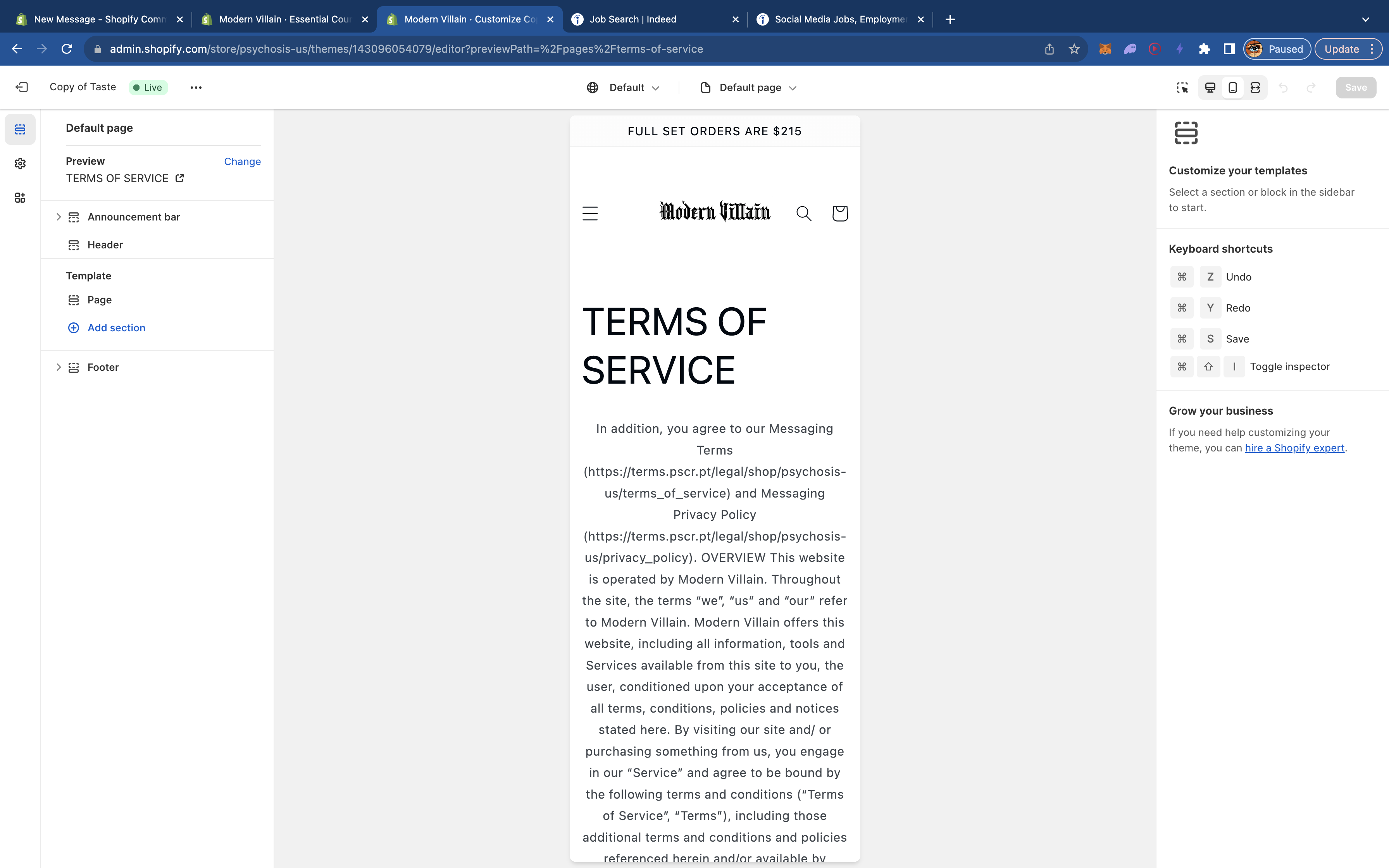1389x868 pixels.
Task: Switch to fullscreen preview mode
Action: [1255, 87]
